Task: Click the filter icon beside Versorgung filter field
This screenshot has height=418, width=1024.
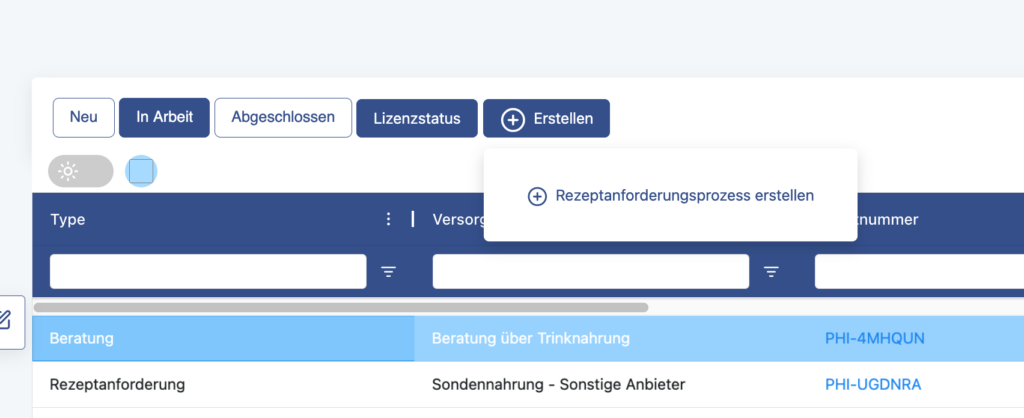Action: (x=772, y=272)
